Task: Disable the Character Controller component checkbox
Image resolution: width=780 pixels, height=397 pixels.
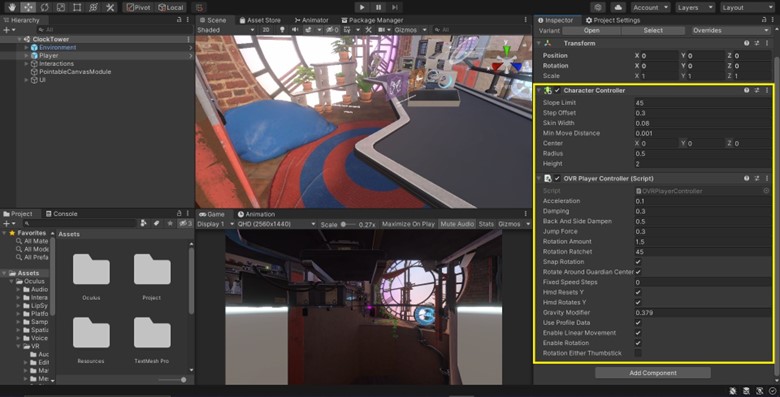Action: (x=557, y=91)
